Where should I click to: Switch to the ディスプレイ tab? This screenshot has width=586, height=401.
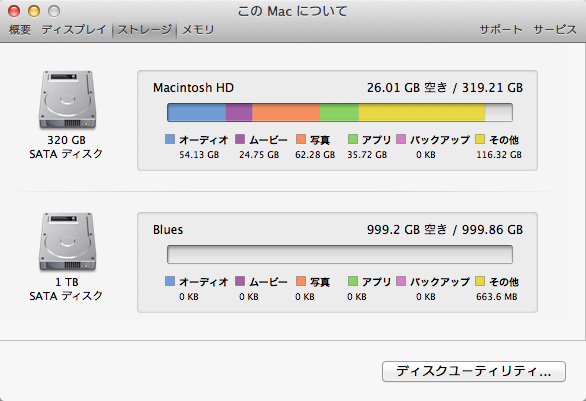74,30
